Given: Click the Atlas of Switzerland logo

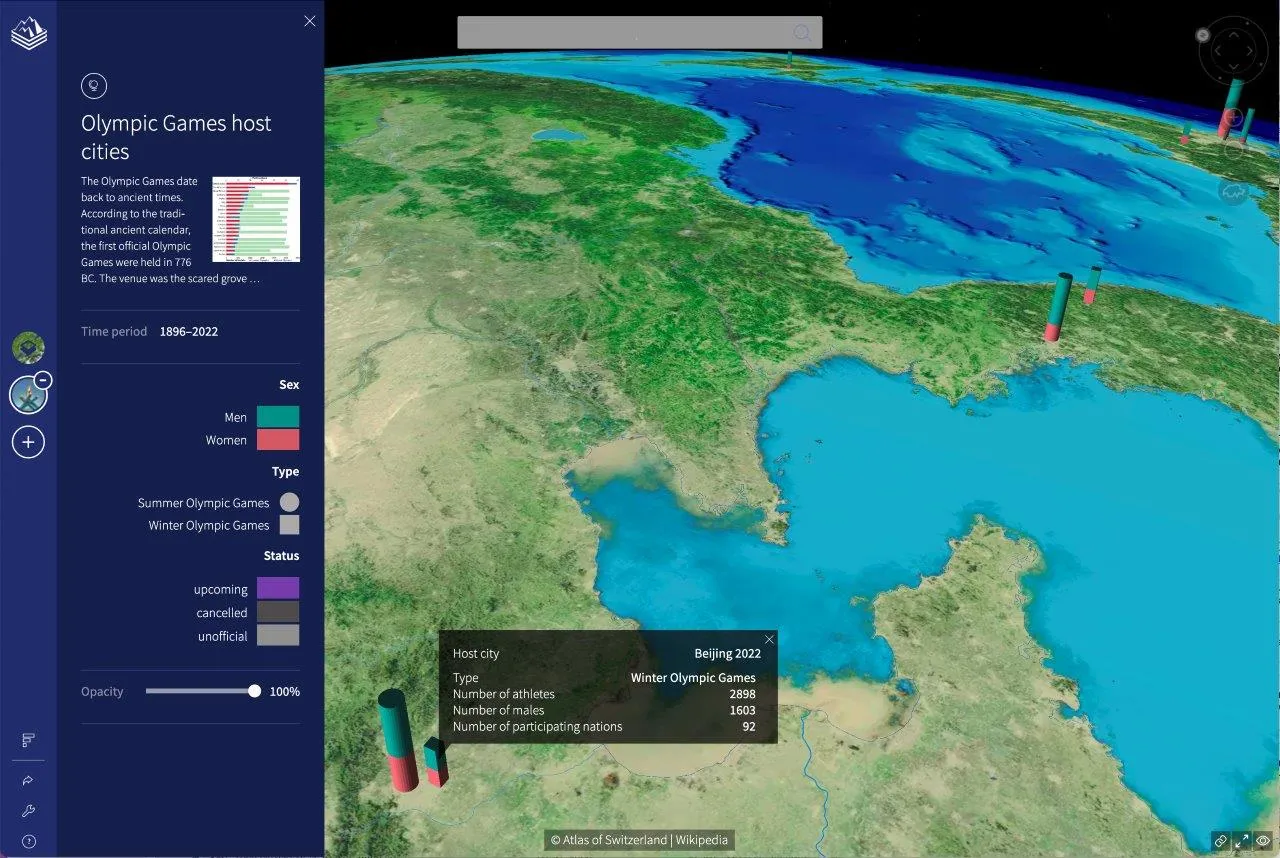Looking at the screenshot, I should point(28,32).
